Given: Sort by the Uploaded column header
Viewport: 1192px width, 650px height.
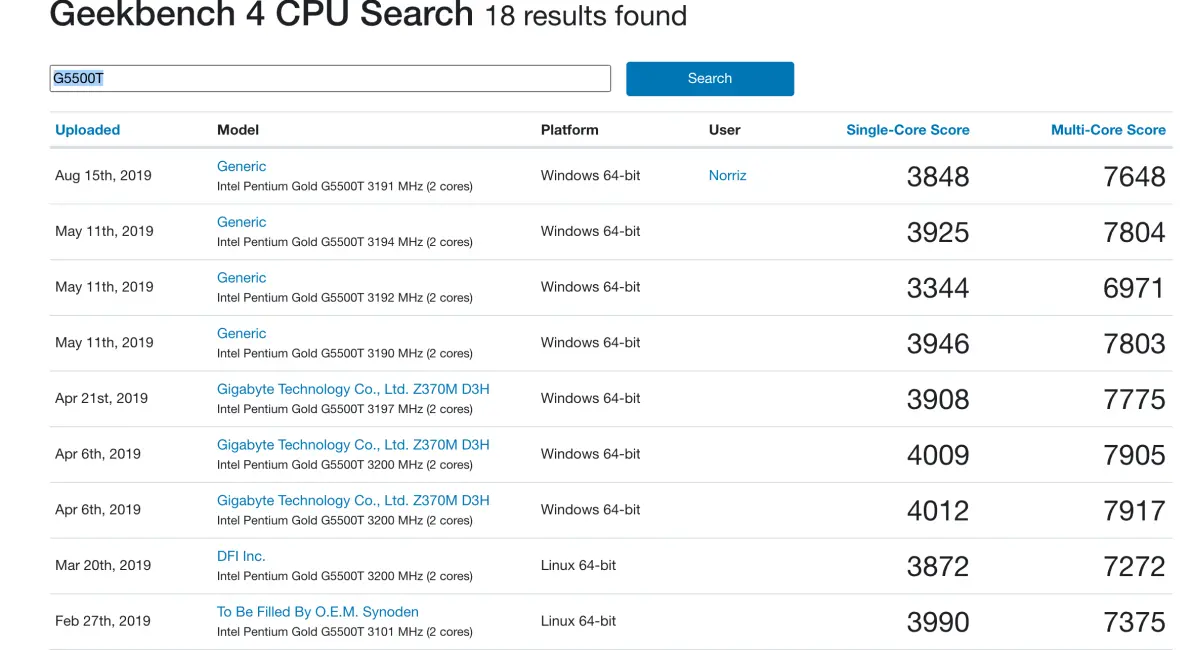Looking at the screenshot, I should coord(87,129).
